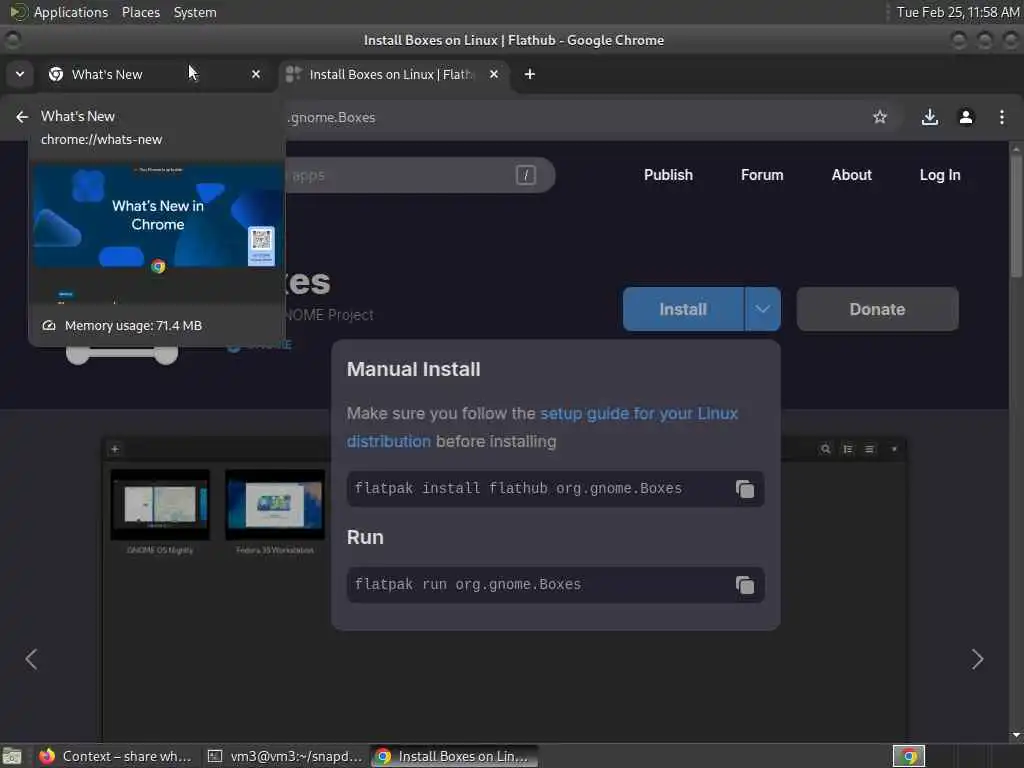Click the search icon in Boxes screenshot
This screenshot has height=768, width=1024.
(x=825, y=449)
